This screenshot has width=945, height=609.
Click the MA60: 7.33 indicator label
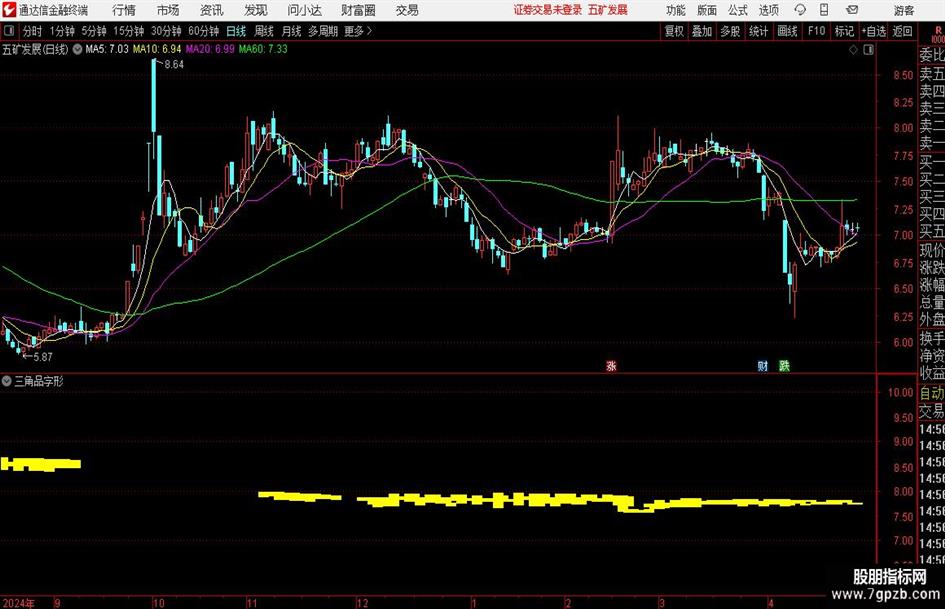click(x=263, y=49)
